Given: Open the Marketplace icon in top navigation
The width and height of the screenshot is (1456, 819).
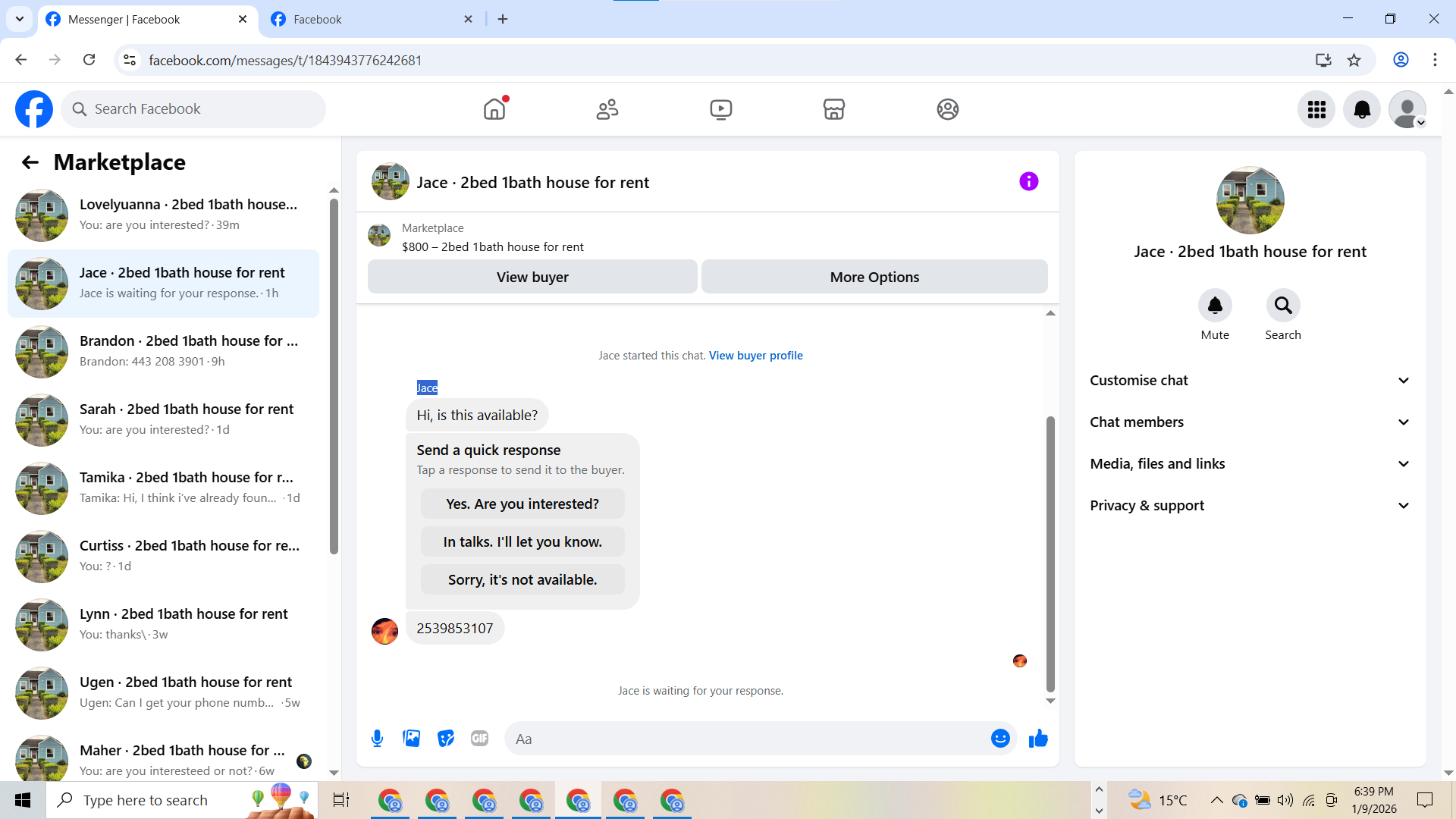Looking at the screenshot, I should tap(833, 109).
